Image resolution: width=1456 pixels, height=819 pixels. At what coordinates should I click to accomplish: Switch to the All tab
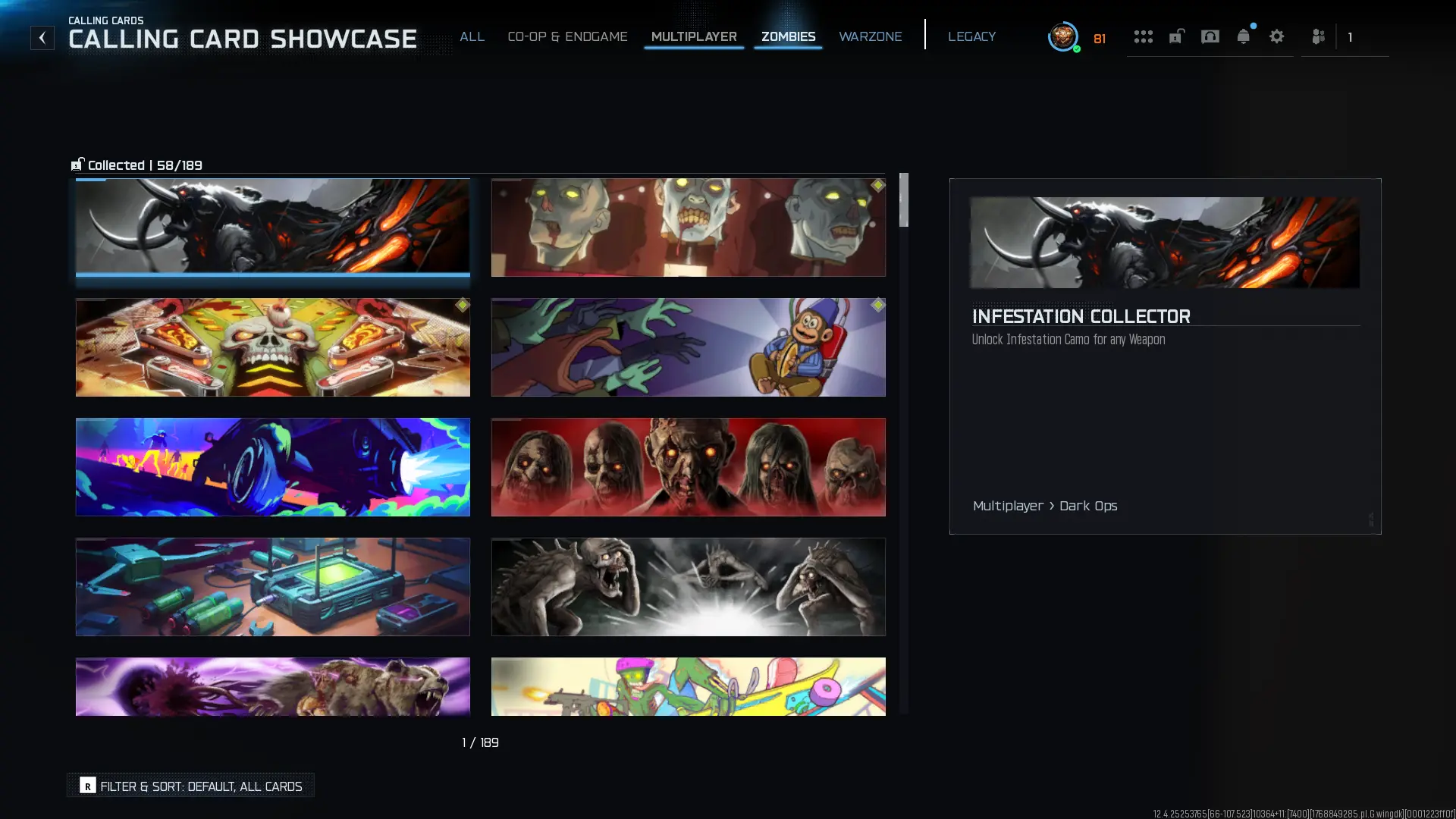pyautogui.click(x=472, y=36)
